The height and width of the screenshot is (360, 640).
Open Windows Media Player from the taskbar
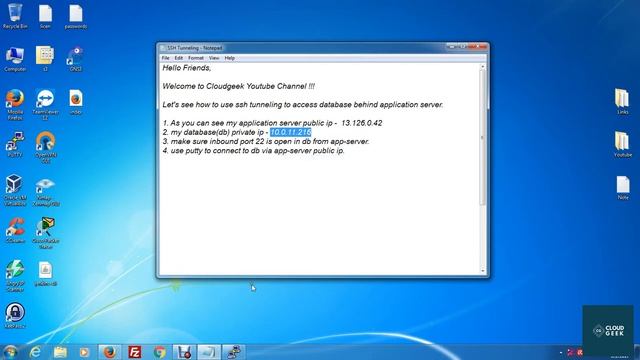click(84, 352)
